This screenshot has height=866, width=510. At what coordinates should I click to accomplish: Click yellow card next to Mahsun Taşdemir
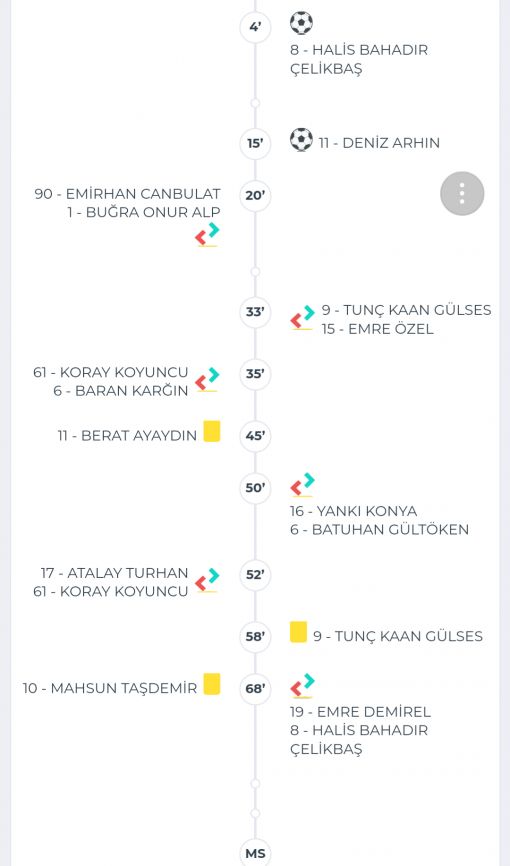coord(212,684)
